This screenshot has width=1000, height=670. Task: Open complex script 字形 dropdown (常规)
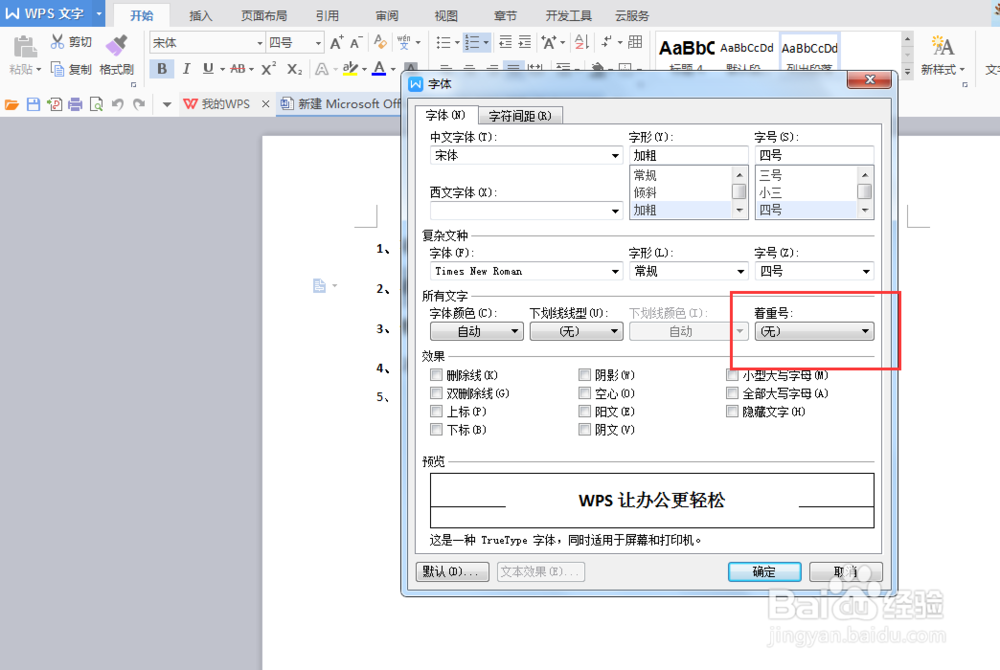pyautogui.click(x=688, y=271)
